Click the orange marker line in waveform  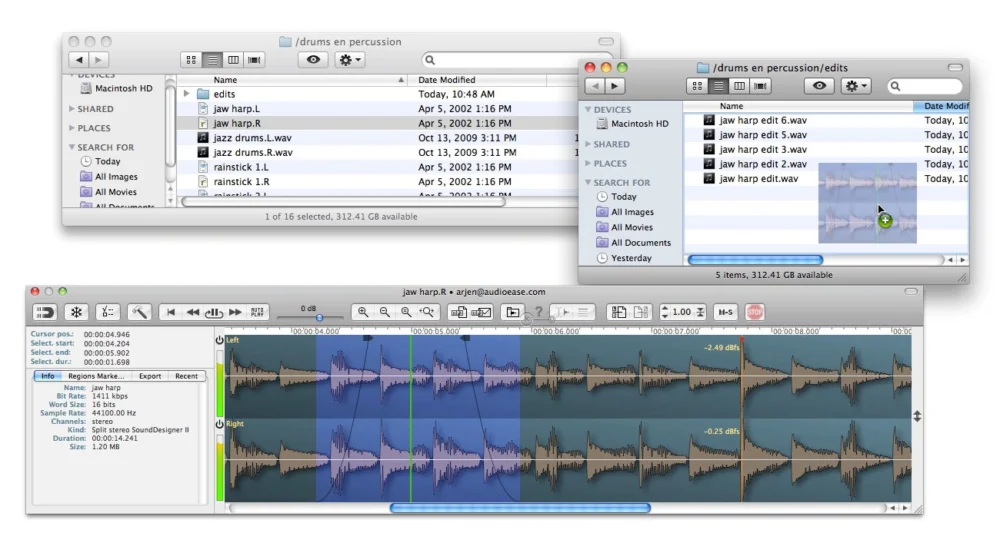[742, 418]
